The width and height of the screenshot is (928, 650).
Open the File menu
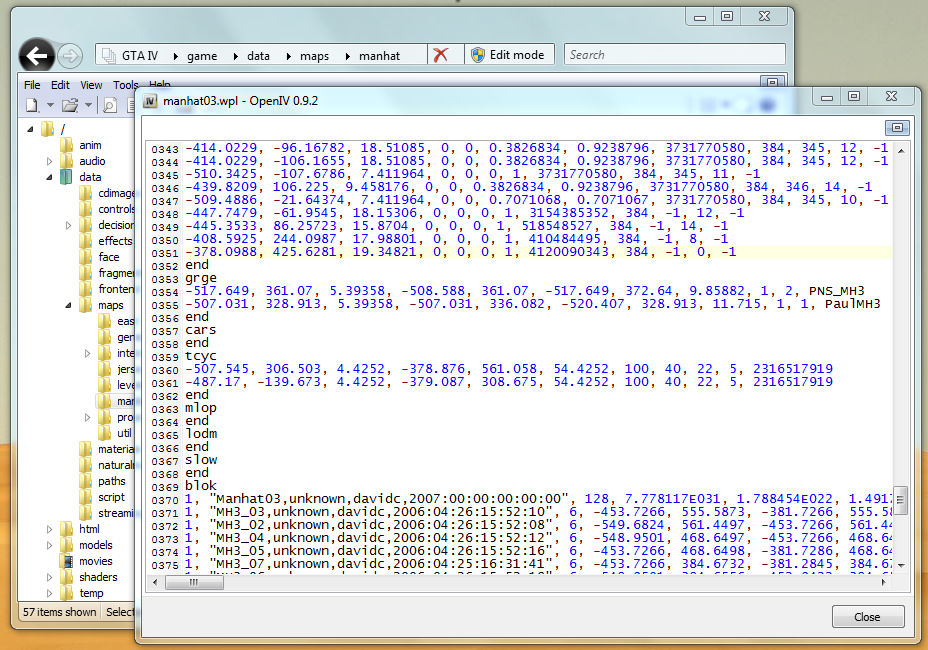[x=32, y=85]
